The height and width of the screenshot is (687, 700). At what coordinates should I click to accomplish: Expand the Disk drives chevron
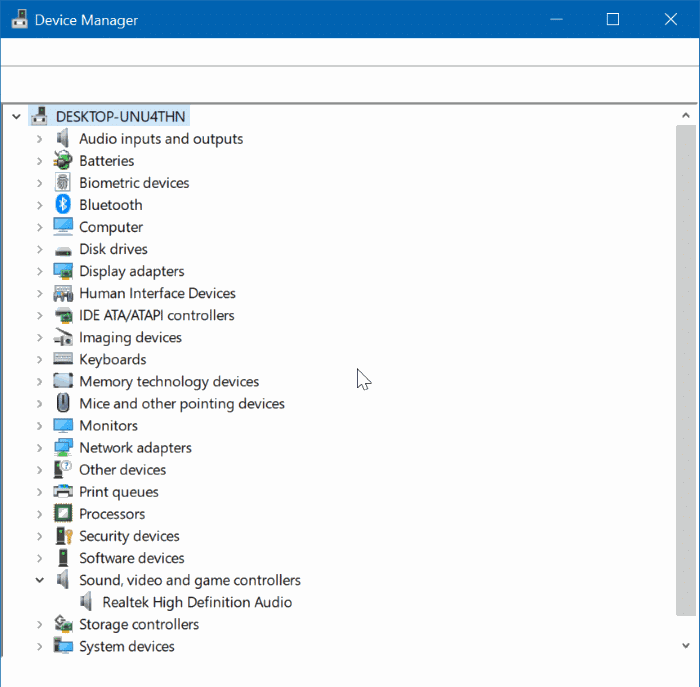(39, 249)
